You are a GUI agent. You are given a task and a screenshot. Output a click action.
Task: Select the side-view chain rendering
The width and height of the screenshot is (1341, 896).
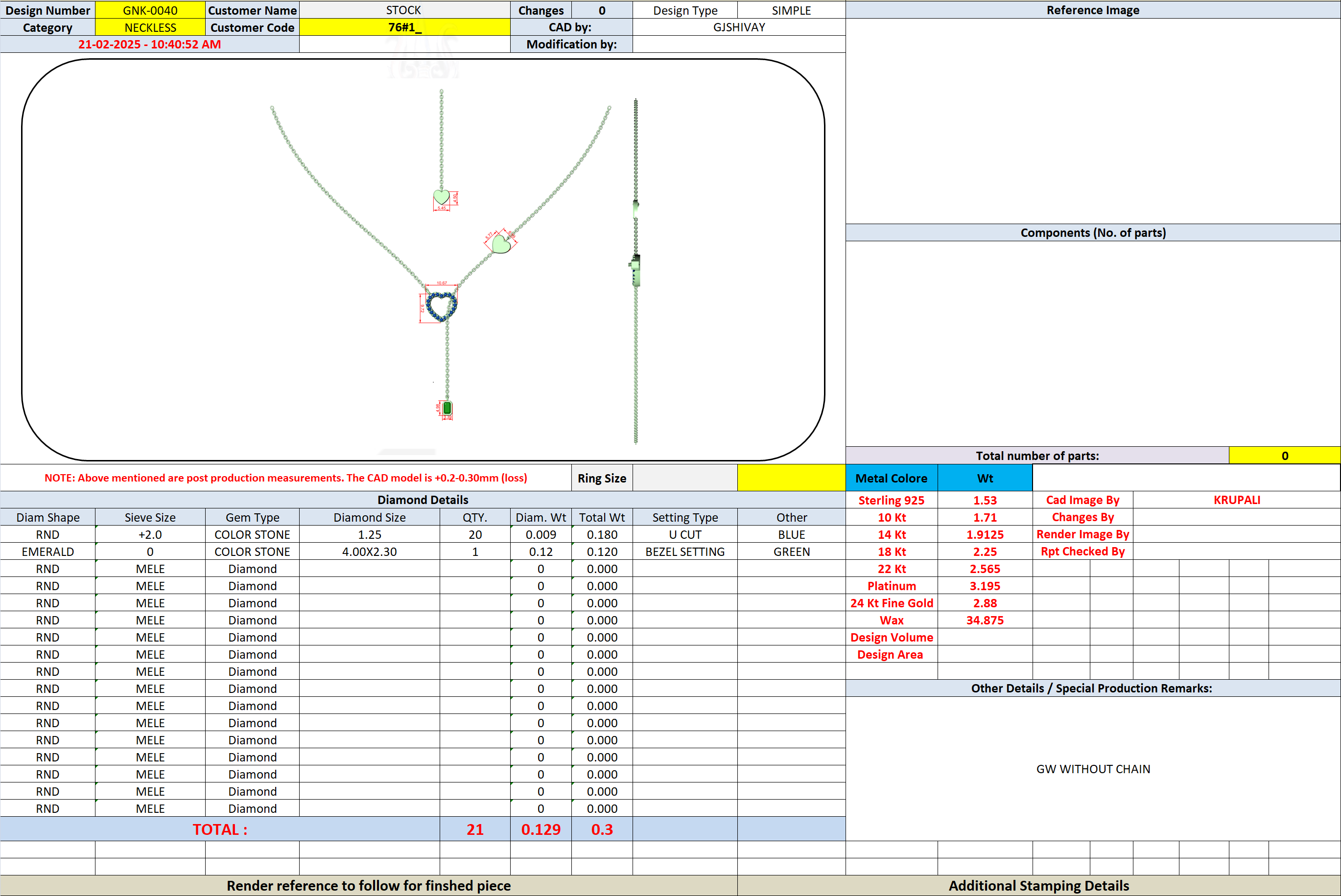click(635, 272)
